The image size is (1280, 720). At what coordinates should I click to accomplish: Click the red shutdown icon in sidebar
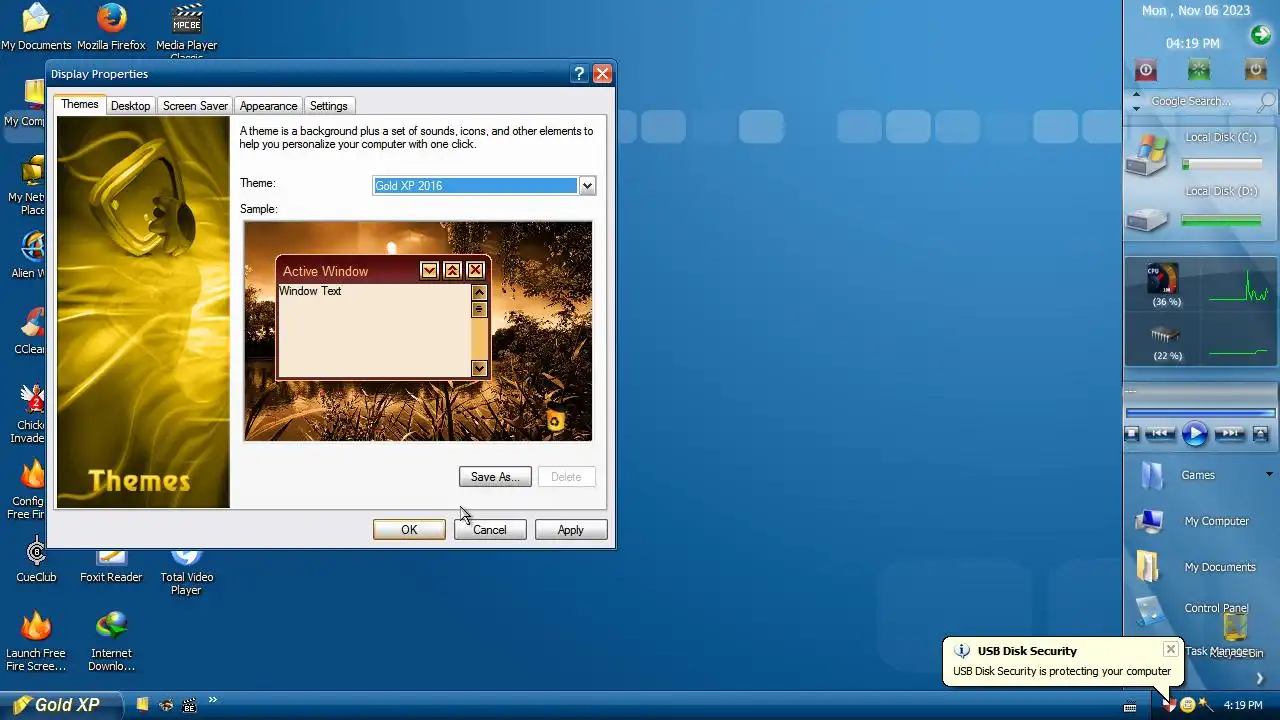[x=1146, y=70]
